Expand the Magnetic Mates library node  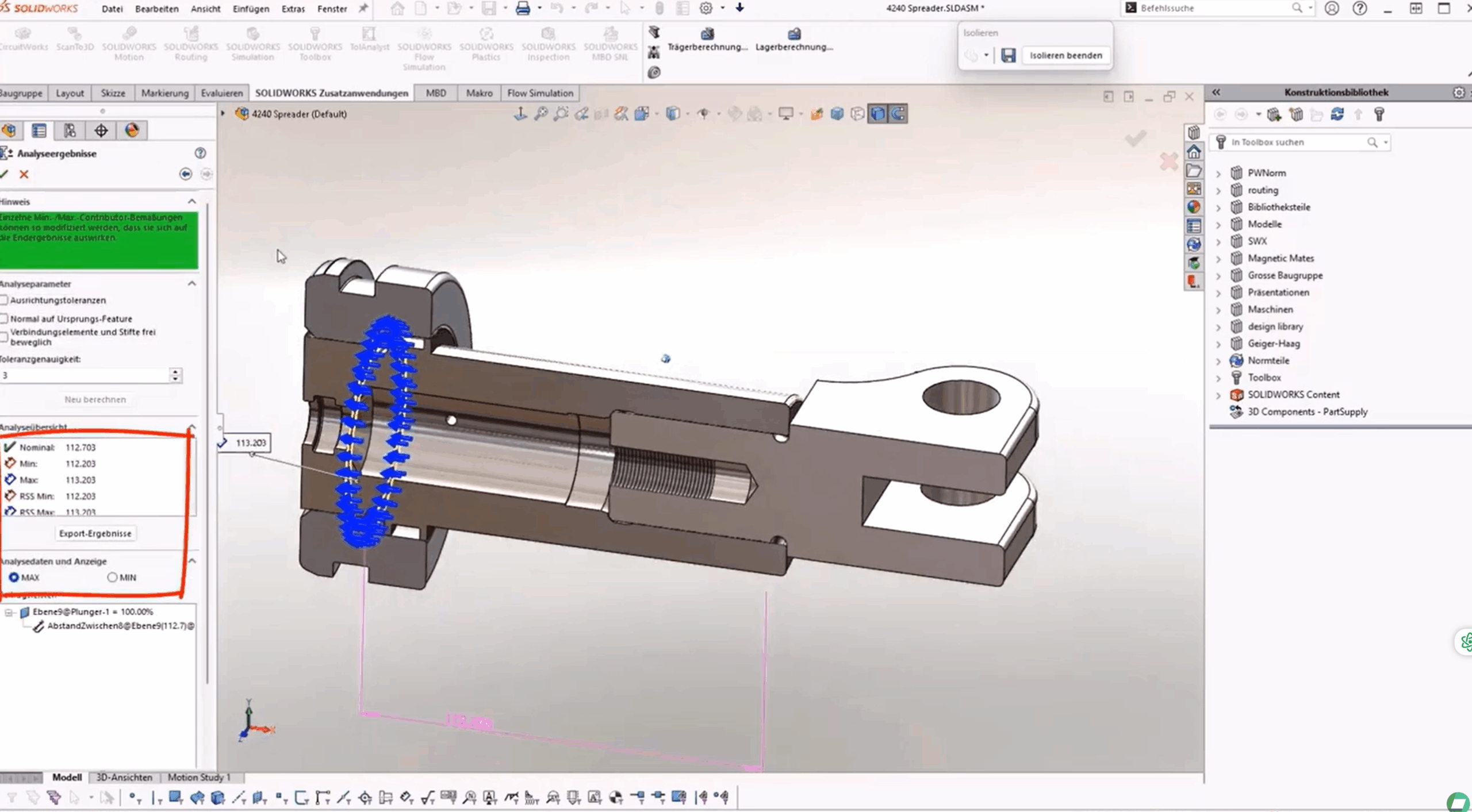pyautogui.click(x=1219, y=258)
